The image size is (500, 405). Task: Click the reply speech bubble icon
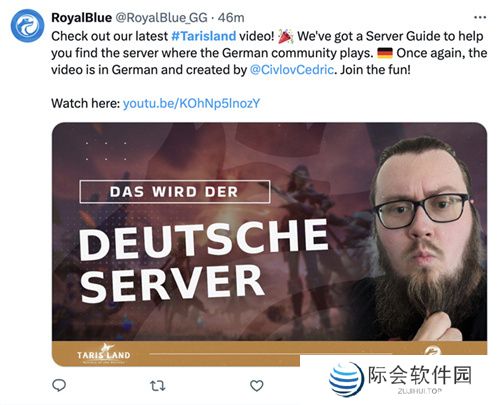click(59, 385)
